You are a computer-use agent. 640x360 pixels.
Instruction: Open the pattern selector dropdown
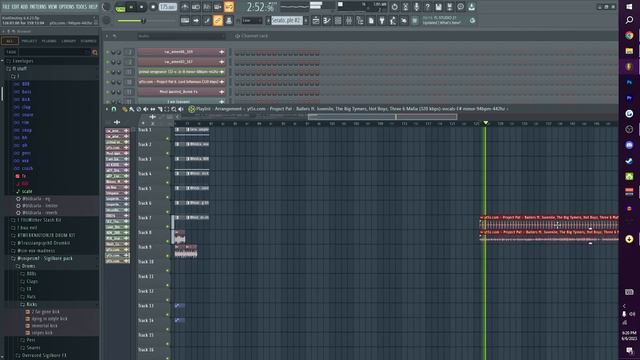coord(287,20)
